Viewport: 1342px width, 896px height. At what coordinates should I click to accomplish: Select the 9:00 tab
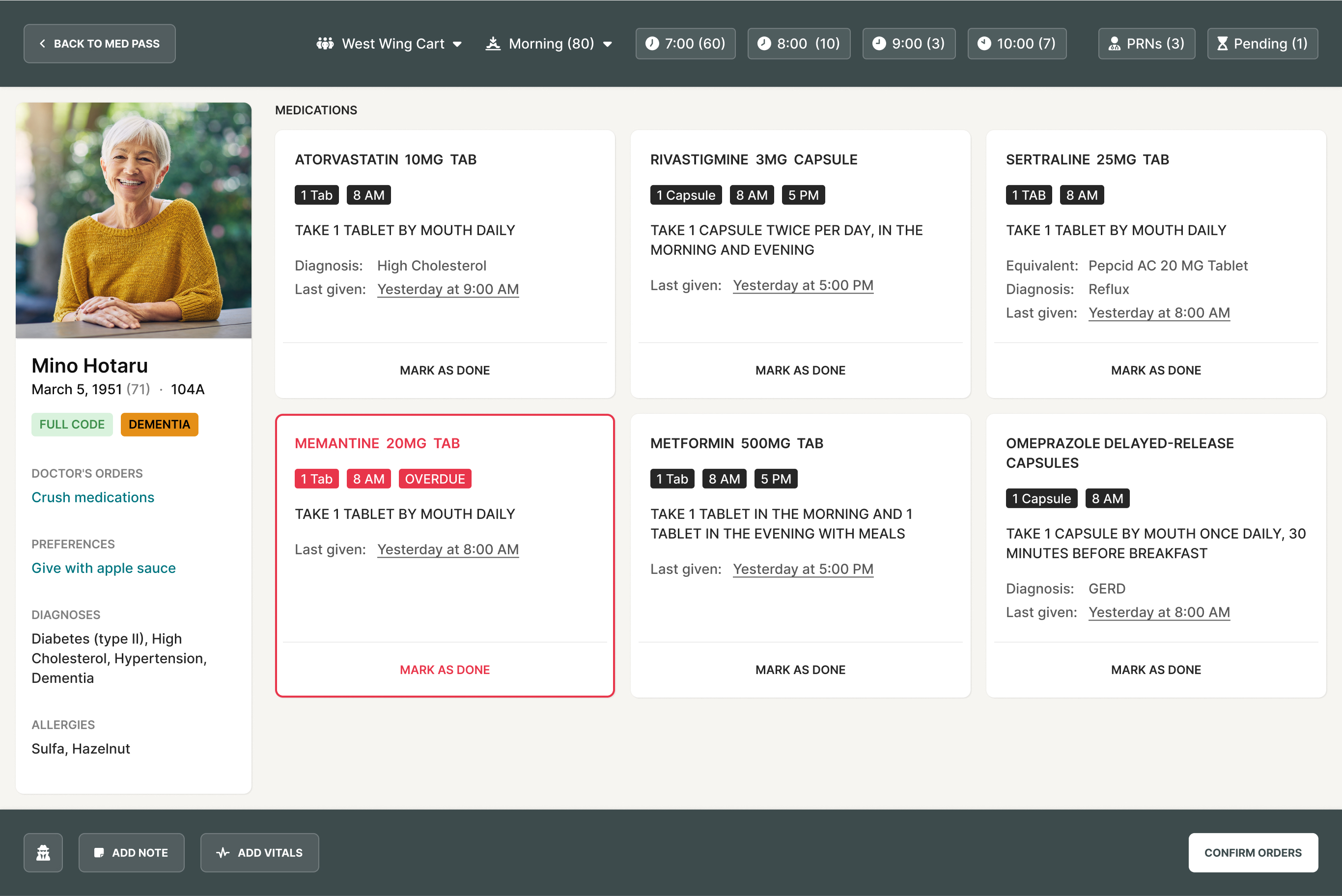(x=909, y=43)
